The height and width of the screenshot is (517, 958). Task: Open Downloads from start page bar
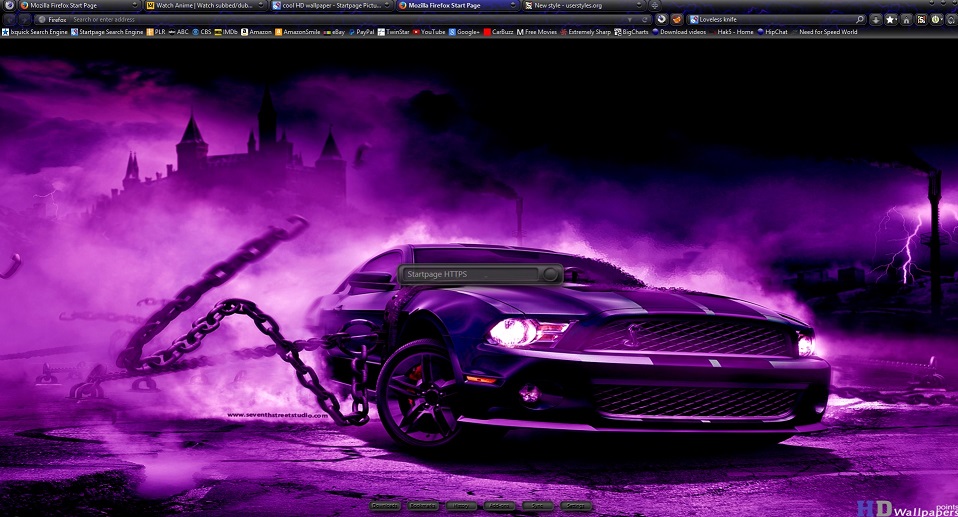click(x=386, y=506)
